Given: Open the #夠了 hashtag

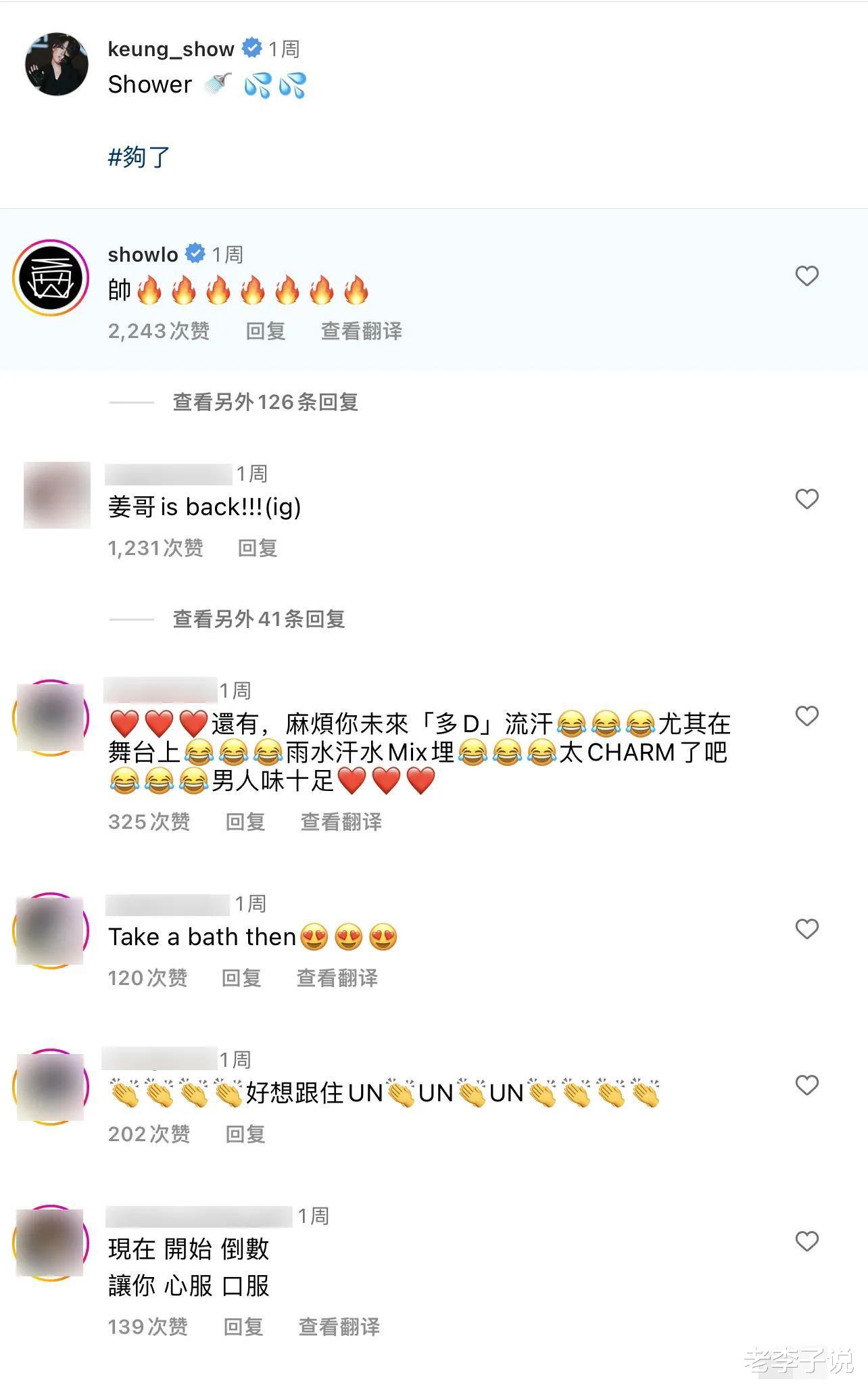Looking at the screenshot, I should (139, 157).
